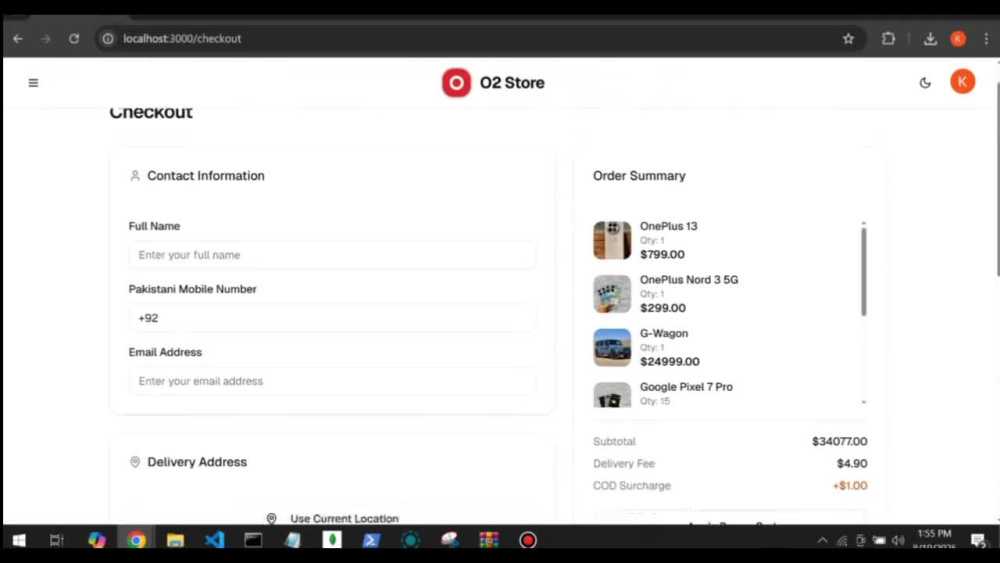Image resolution: width=1000 pixels, height=563 pixels.
Task: Open browser downloads icon
Action: pos(930,39)
